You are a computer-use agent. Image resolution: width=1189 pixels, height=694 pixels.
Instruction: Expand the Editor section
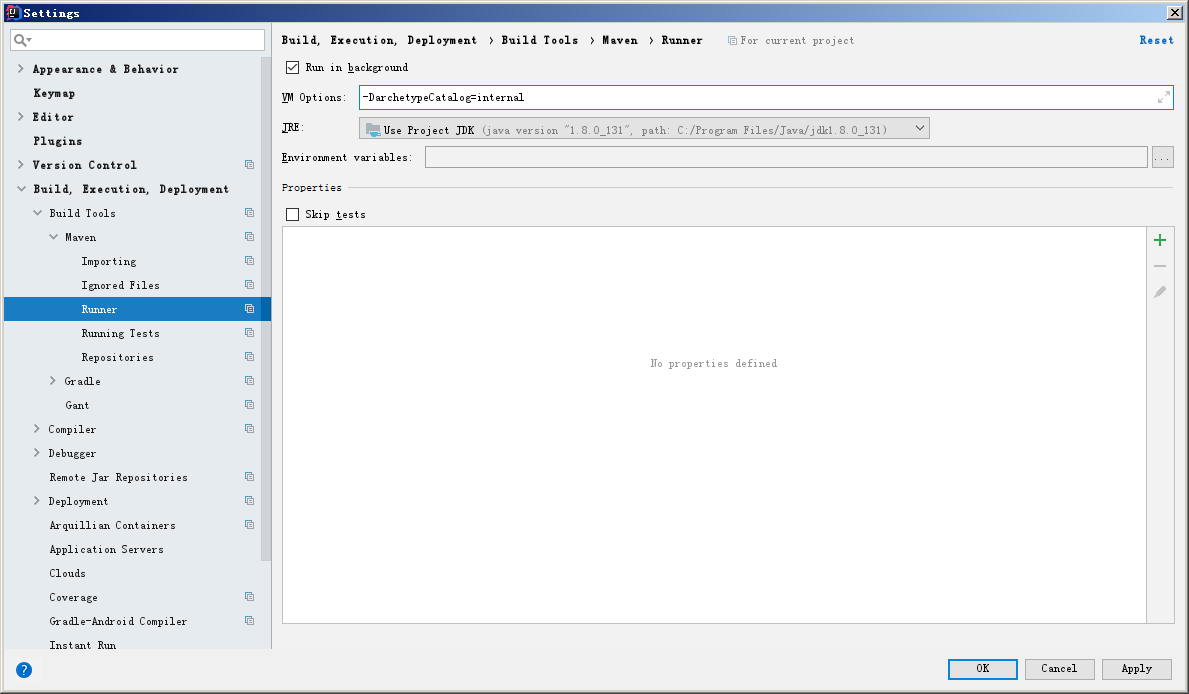click(x=20, y=117)
